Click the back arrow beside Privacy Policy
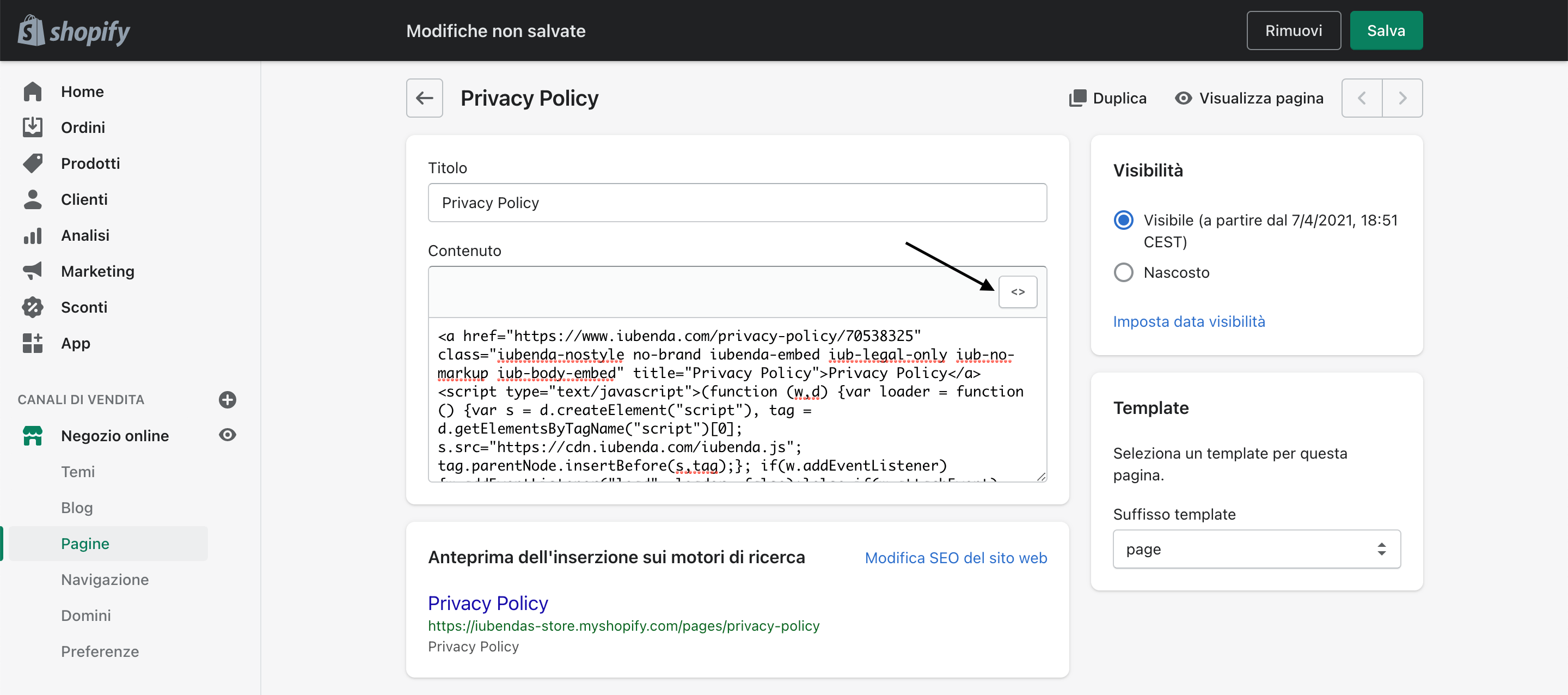This screenshot has height=695, width=1568. (x=424, y=98)
